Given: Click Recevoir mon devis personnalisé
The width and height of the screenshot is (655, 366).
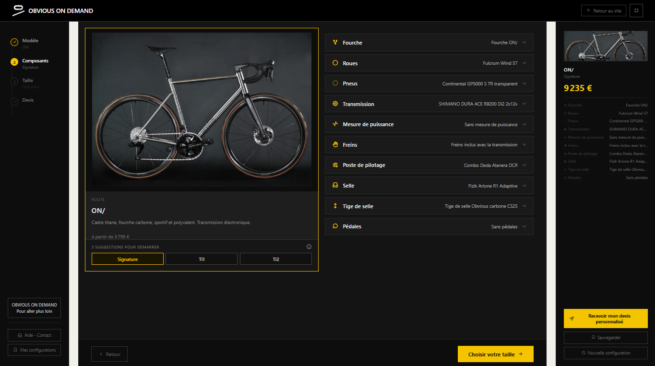Looking at the screenshot, I should pos(606,318).
